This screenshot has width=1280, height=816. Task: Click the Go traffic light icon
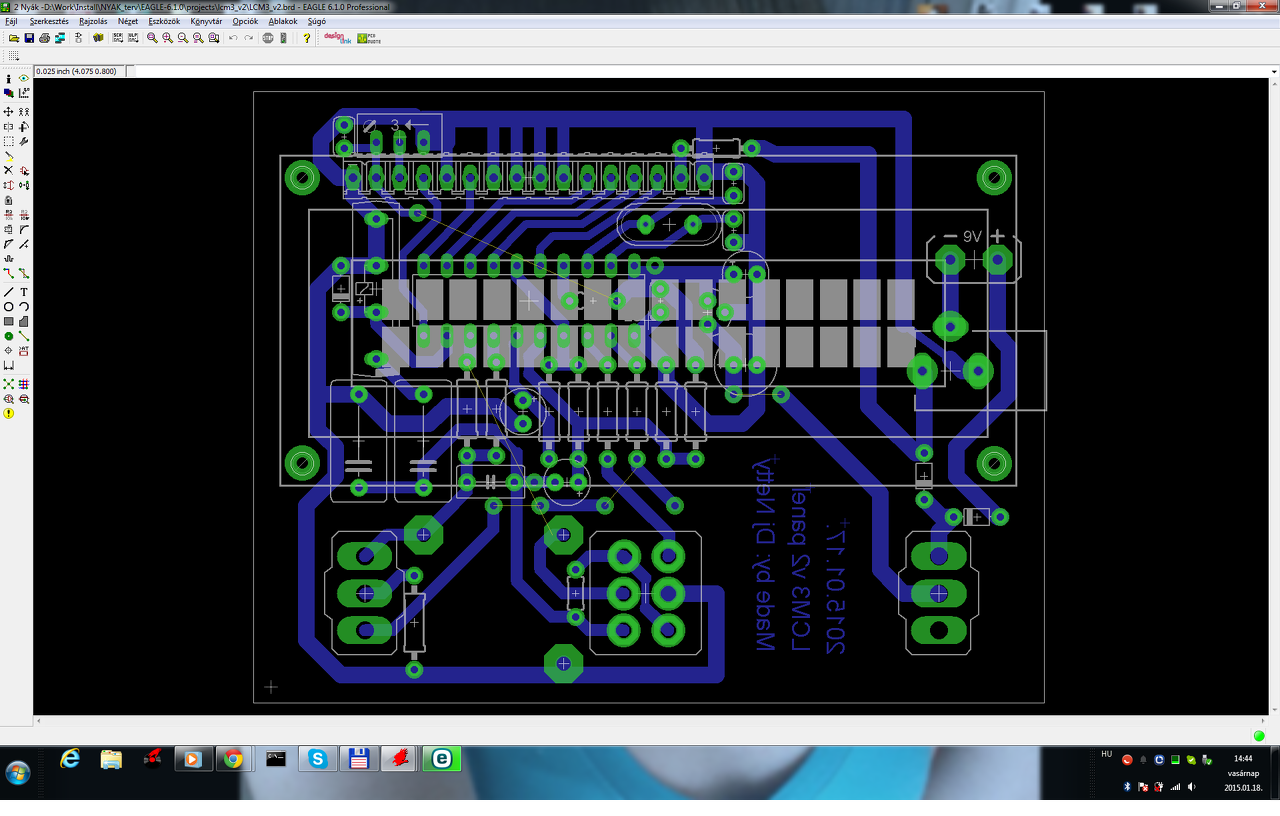pos(283,38)
